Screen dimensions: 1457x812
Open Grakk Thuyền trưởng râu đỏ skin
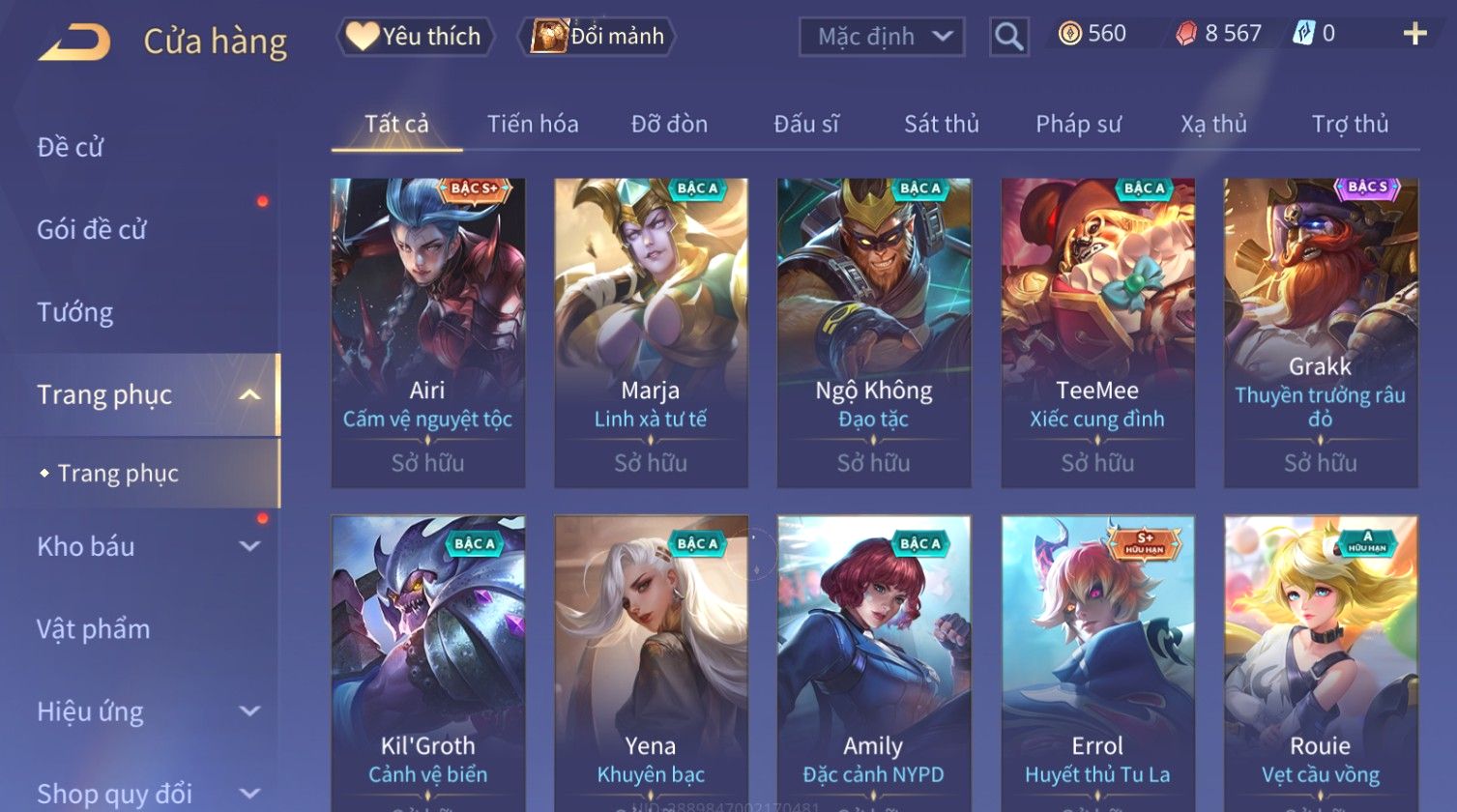1321,333
